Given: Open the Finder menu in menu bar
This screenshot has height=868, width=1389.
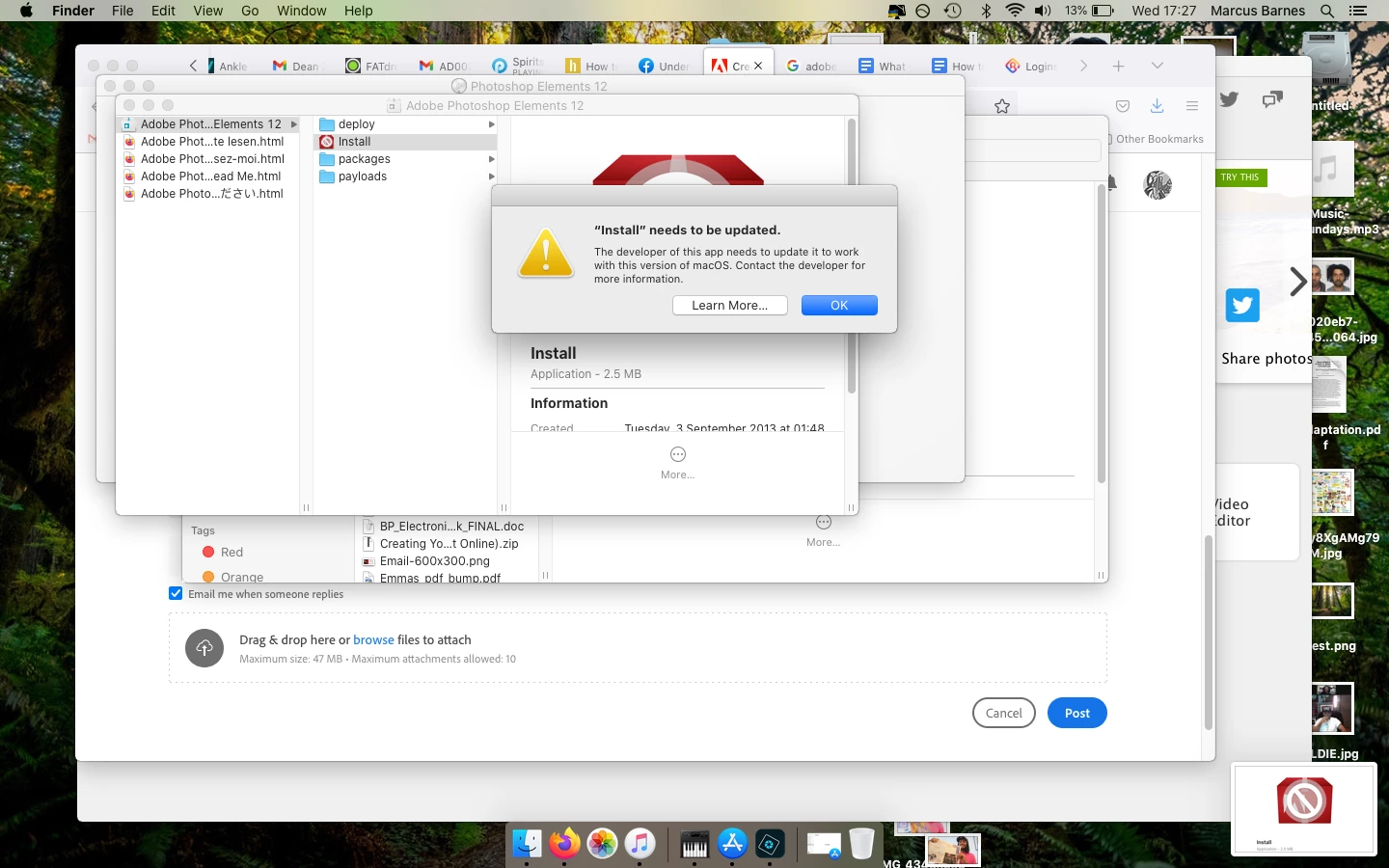Looking at the screenshot, I should (73, 11).
